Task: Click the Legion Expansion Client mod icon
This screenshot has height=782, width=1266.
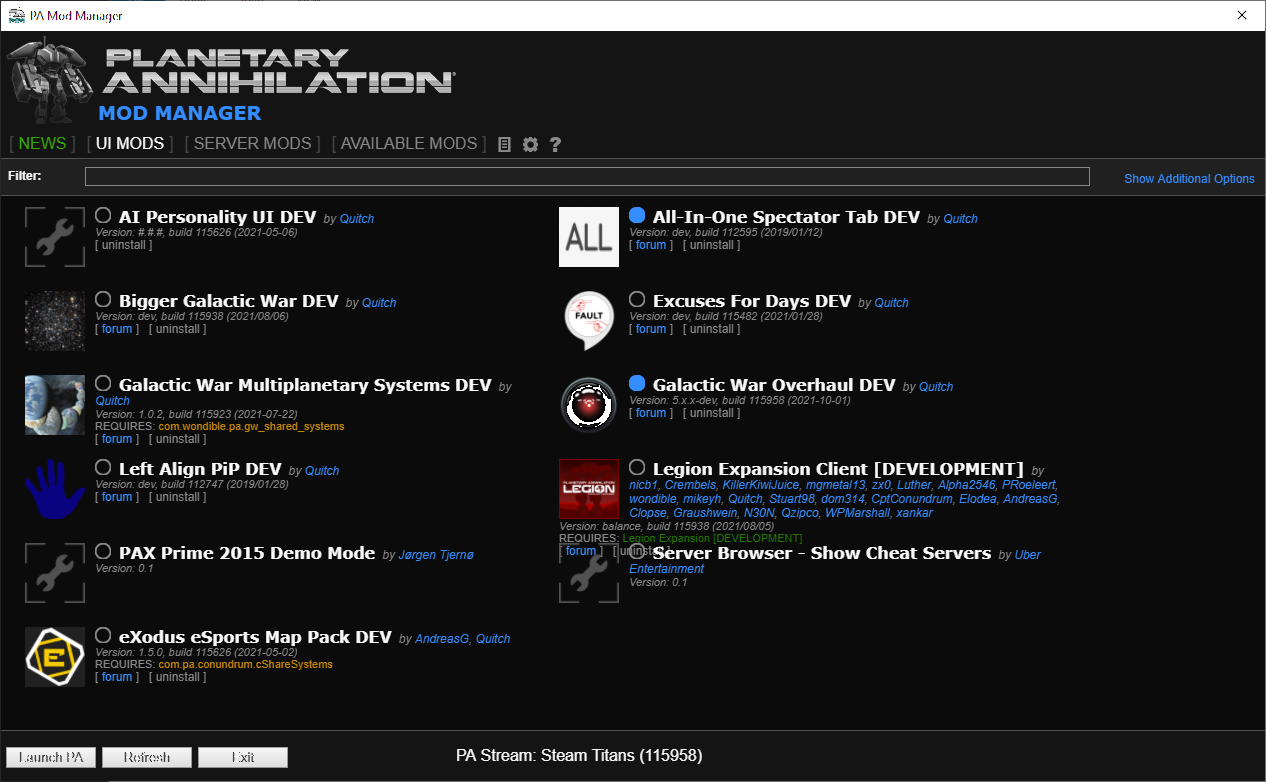Action: (589, 489)
